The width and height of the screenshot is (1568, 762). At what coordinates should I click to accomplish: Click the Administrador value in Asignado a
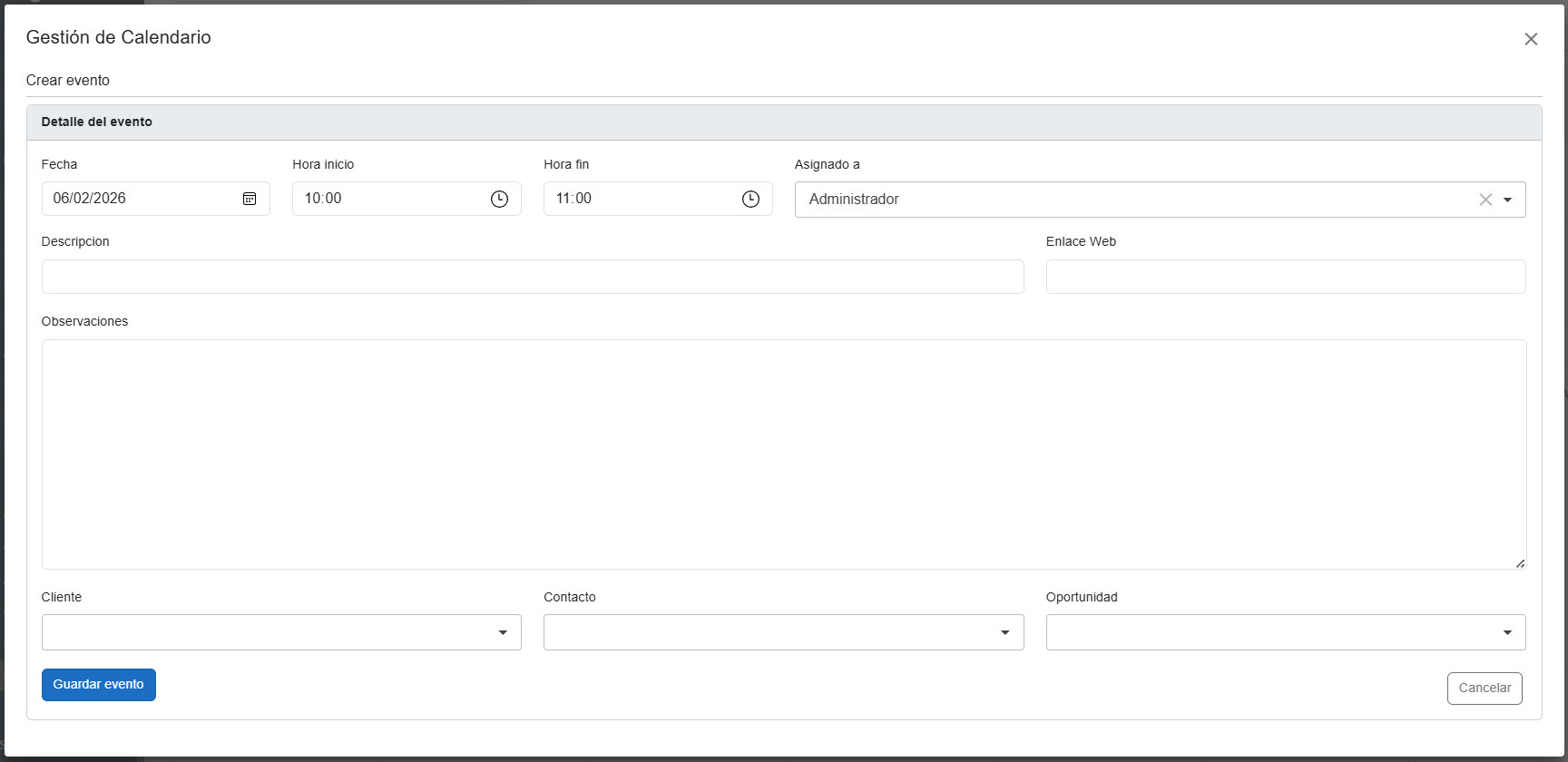(854, 200)
